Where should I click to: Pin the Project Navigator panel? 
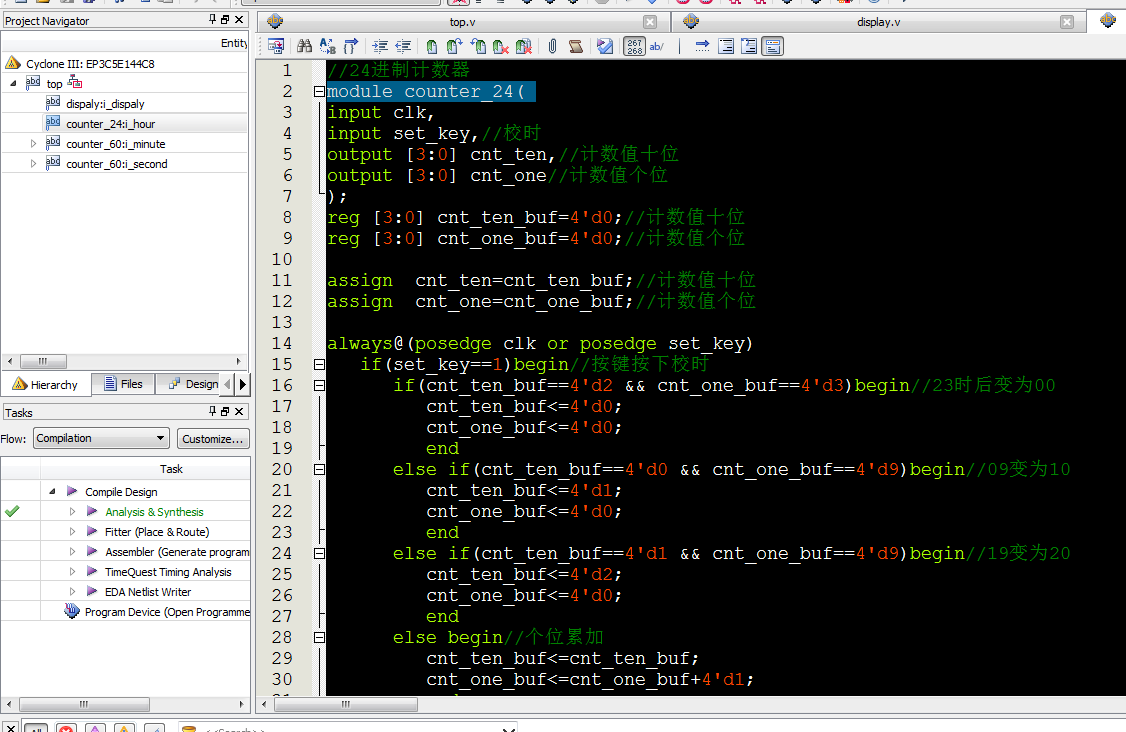click(213, 19)
